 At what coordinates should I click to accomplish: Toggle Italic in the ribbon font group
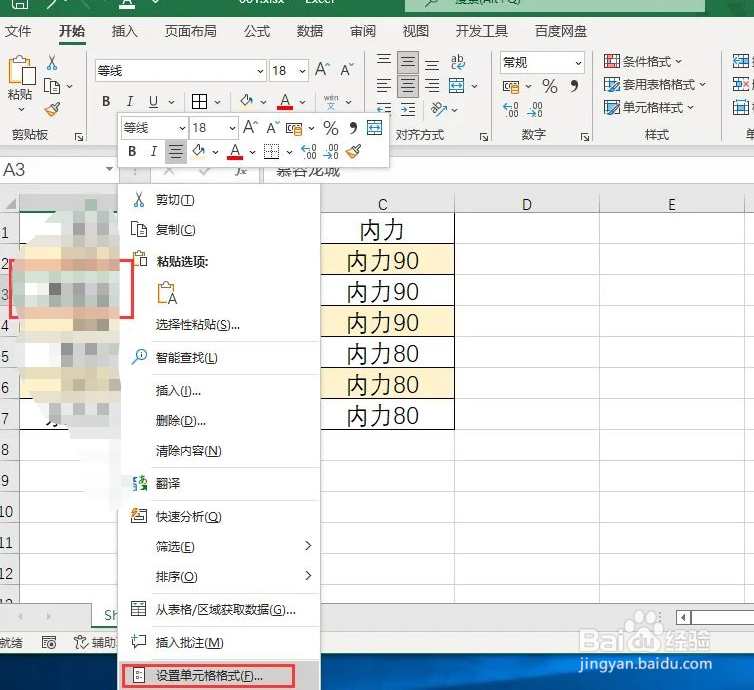point(130,101)
